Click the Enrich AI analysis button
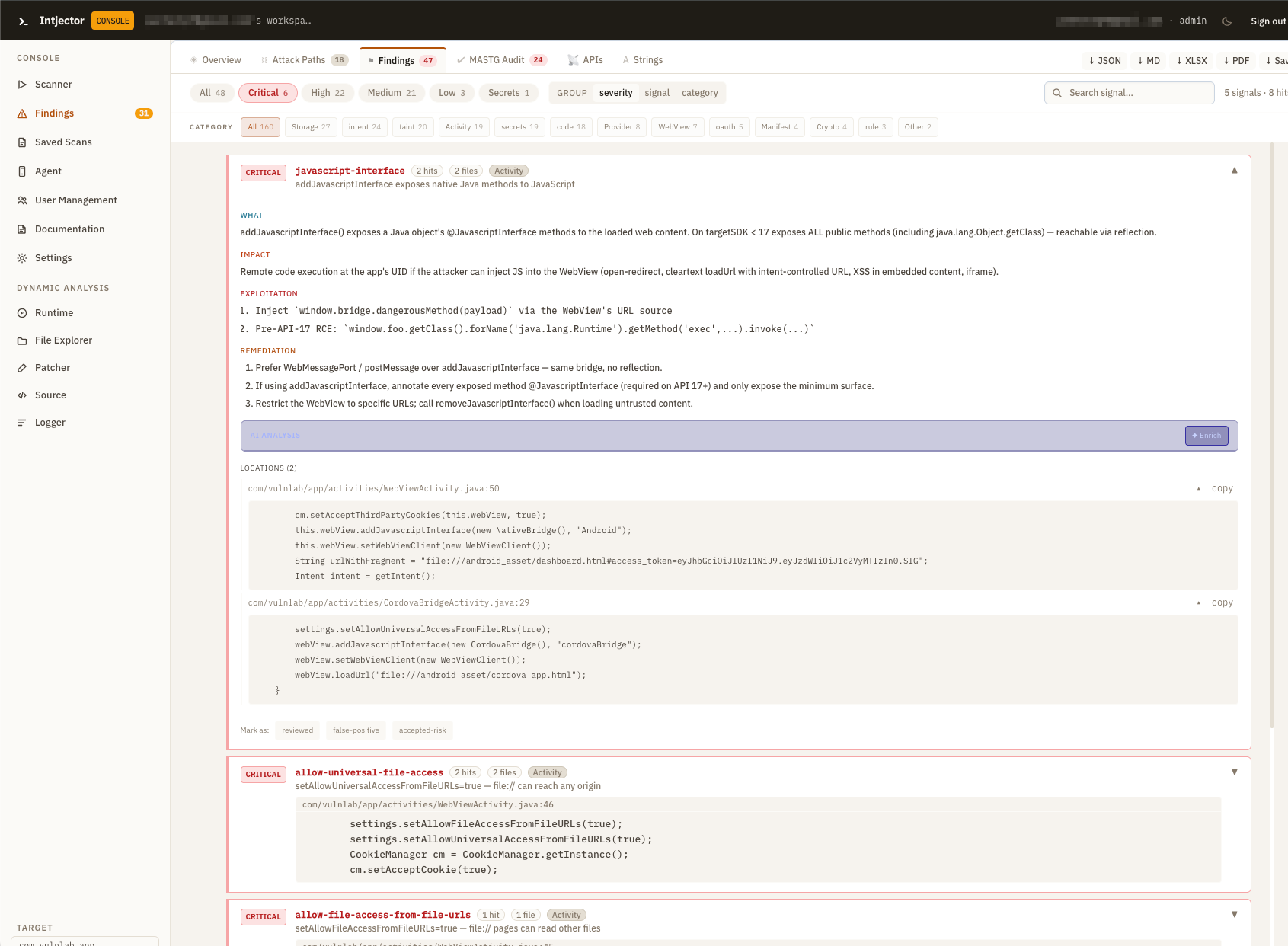This screenshot has height=946, width=1288. (1207, 436)
